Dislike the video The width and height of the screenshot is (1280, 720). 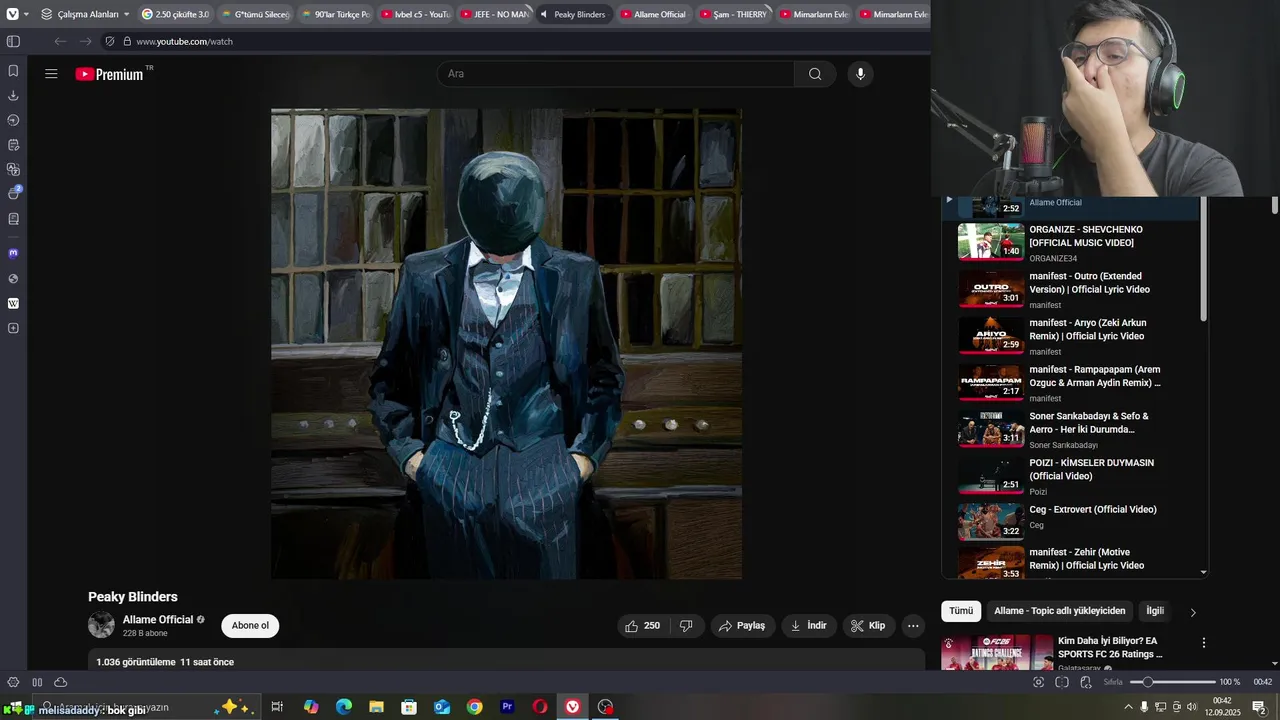point(686,626)
